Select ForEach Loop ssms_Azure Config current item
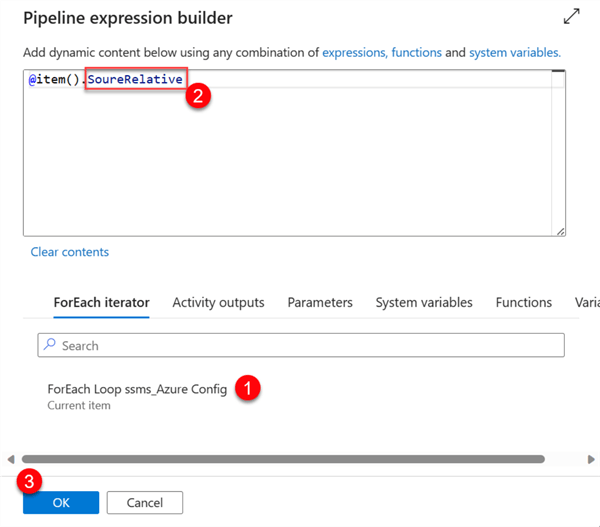The height and width of the screenshot is (527, 600). [137, 396]
